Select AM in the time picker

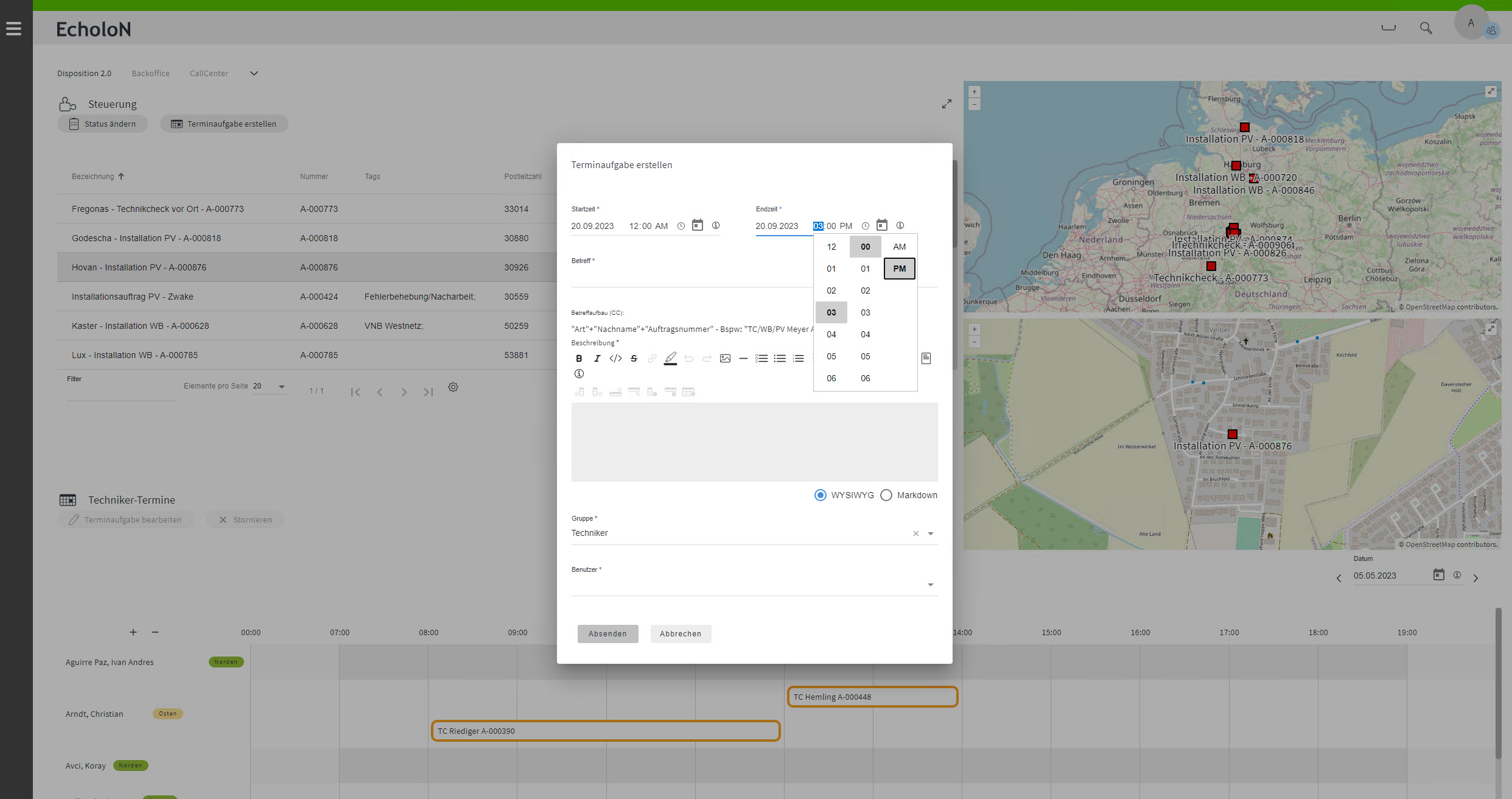pyautogui.click(x=900, y=247)
